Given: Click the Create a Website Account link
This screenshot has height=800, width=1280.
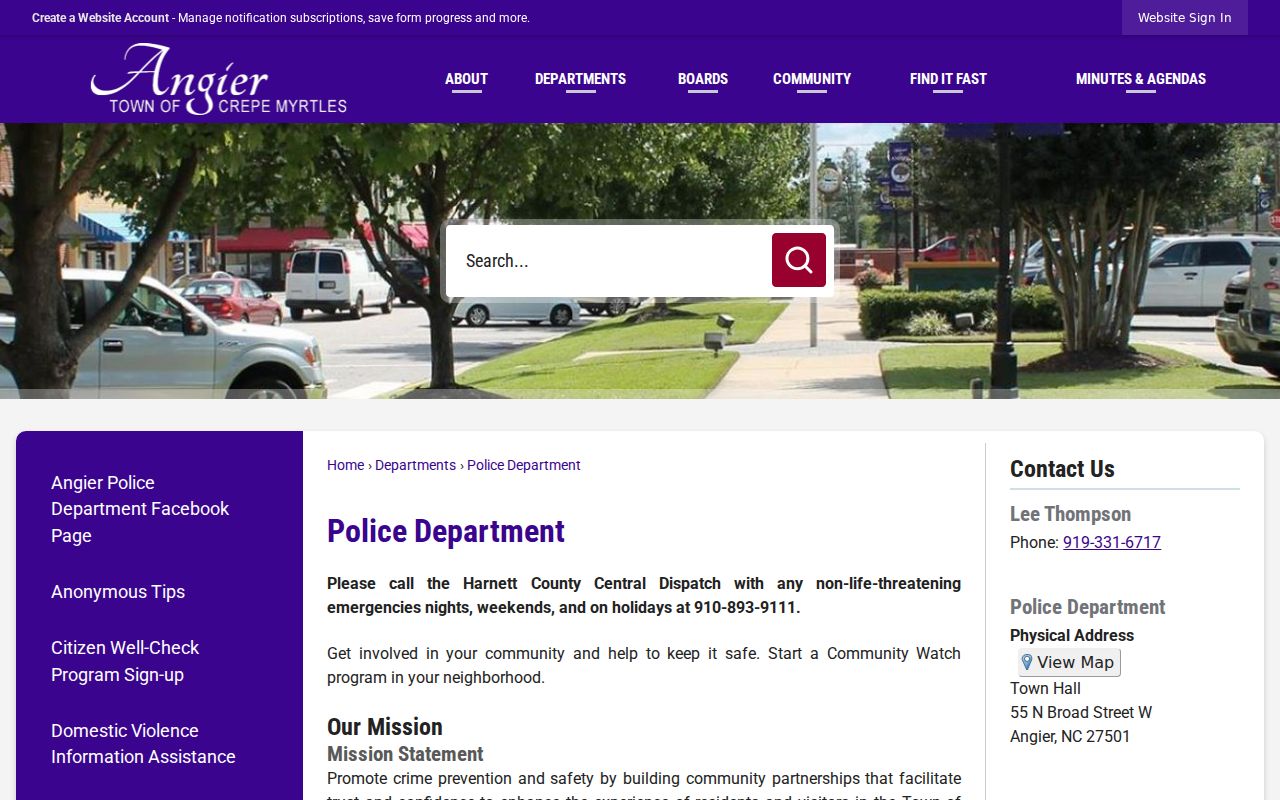Looking at the screenshot, I should pos(100,18).
